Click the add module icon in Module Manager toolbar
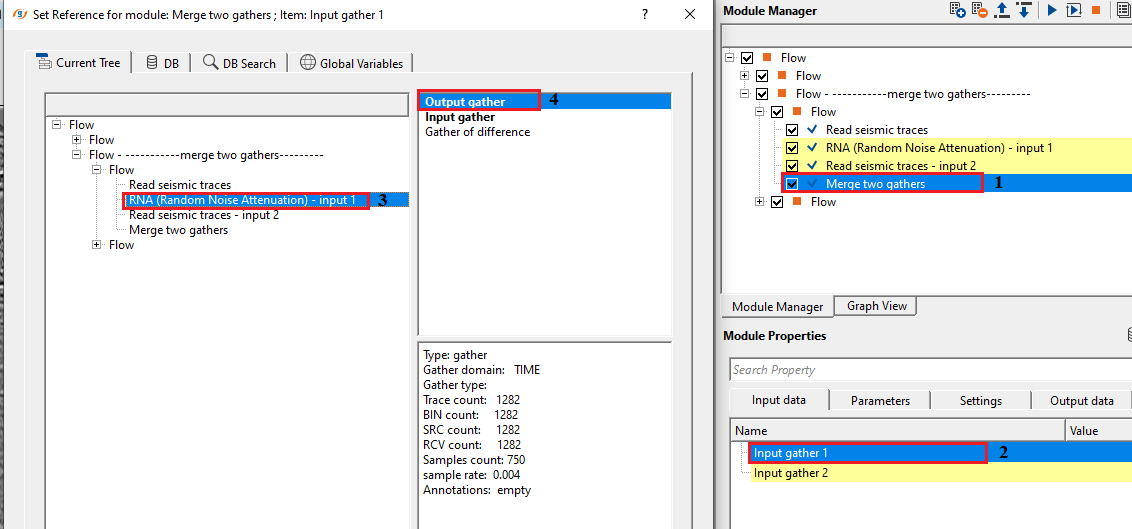This screenshot has height=529, width=1132. click(957, 10)
